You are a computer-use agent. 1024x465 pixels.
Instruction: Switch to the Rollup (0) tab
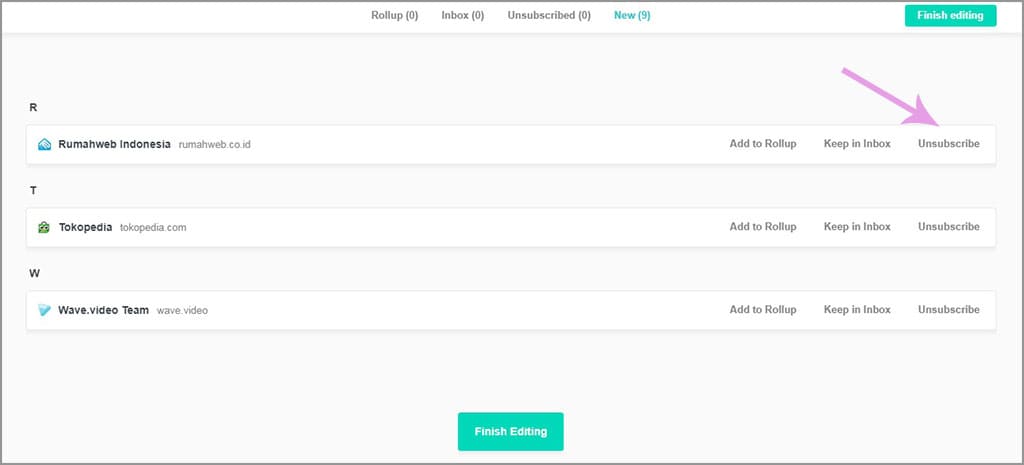tap(396, 15)
